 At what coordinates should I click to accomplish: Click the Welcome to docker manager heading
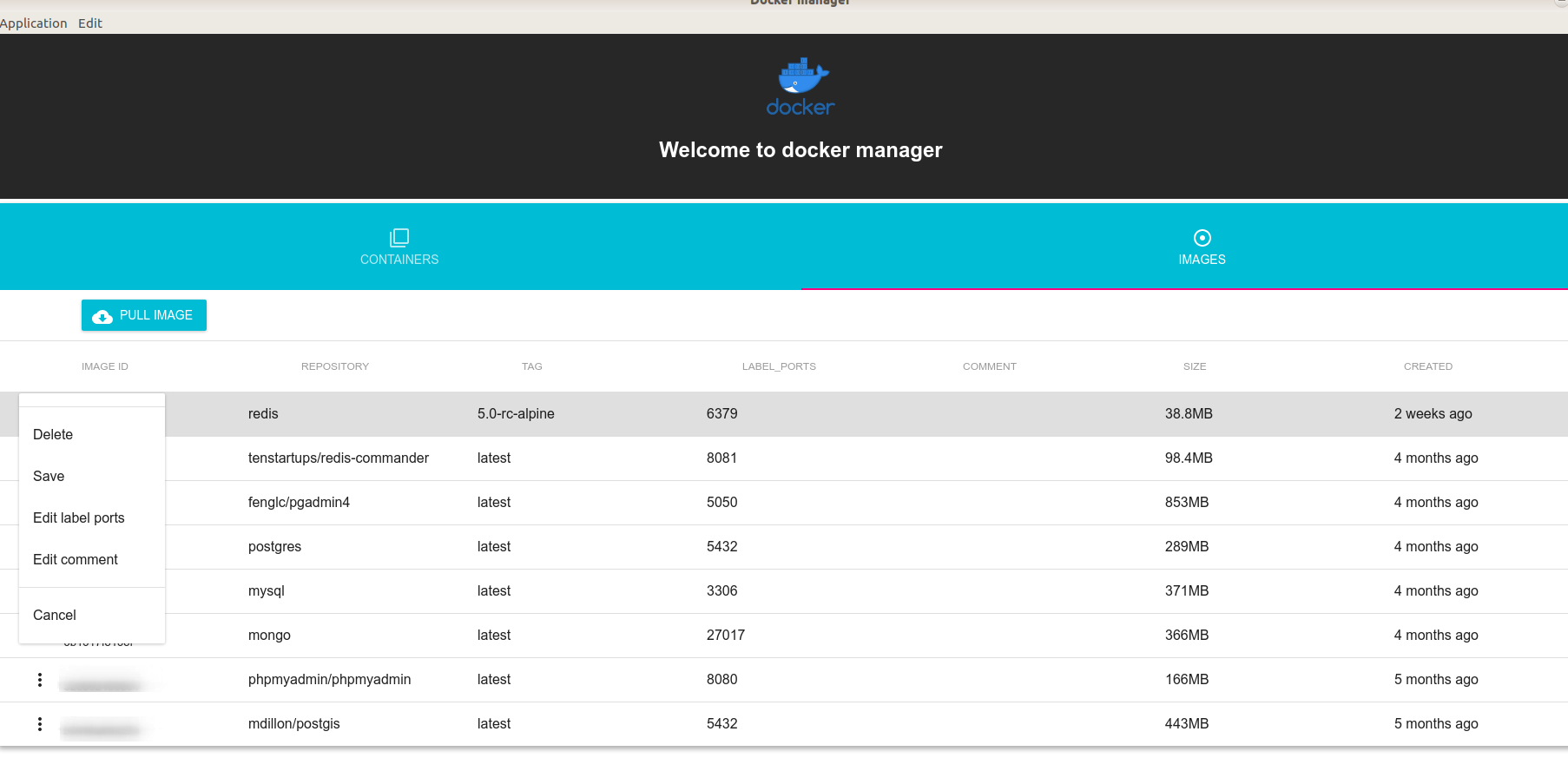[800, 150]
